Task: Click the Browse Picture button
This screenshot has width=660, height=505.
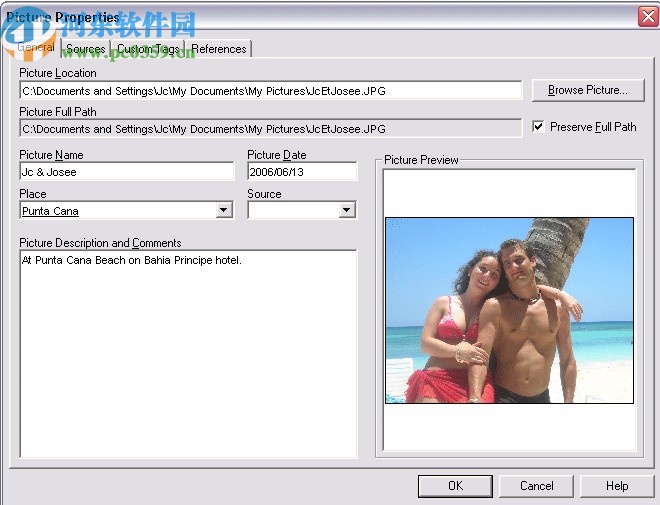Action: [588, 90]
